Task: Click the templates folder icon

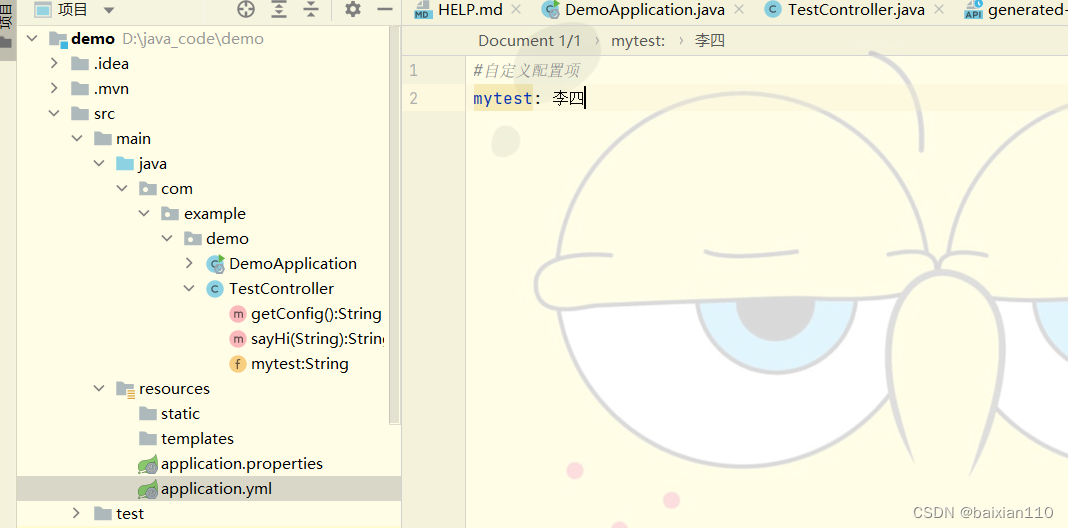Action: [148, 439]
